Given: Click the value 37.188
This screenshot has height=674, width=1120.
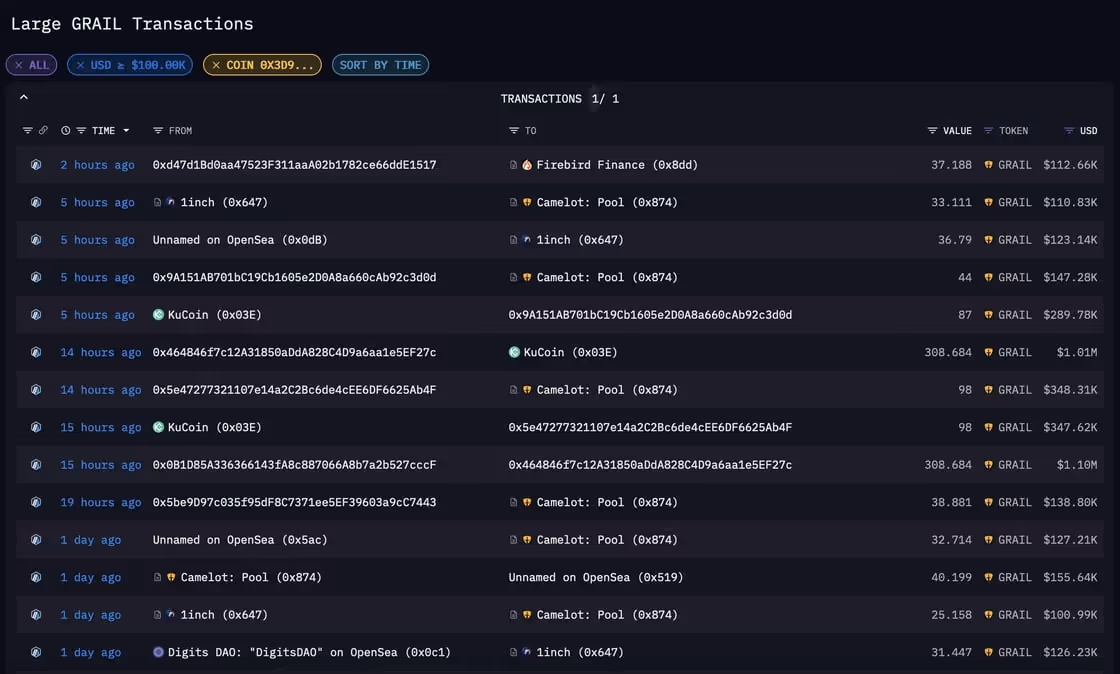Looking at the screenshot, I should tap(951, 165).
